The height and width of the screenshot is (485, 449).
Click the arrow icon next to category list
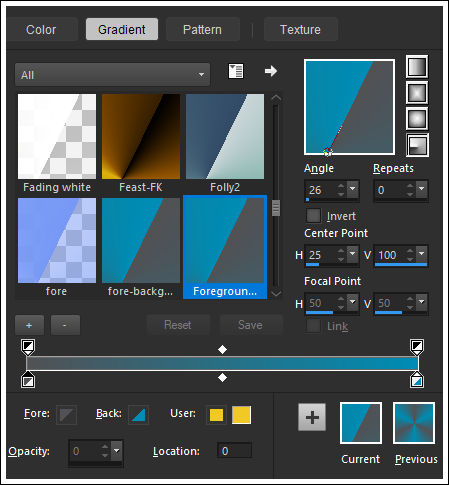pyautogui.click(x=271, y=71)
